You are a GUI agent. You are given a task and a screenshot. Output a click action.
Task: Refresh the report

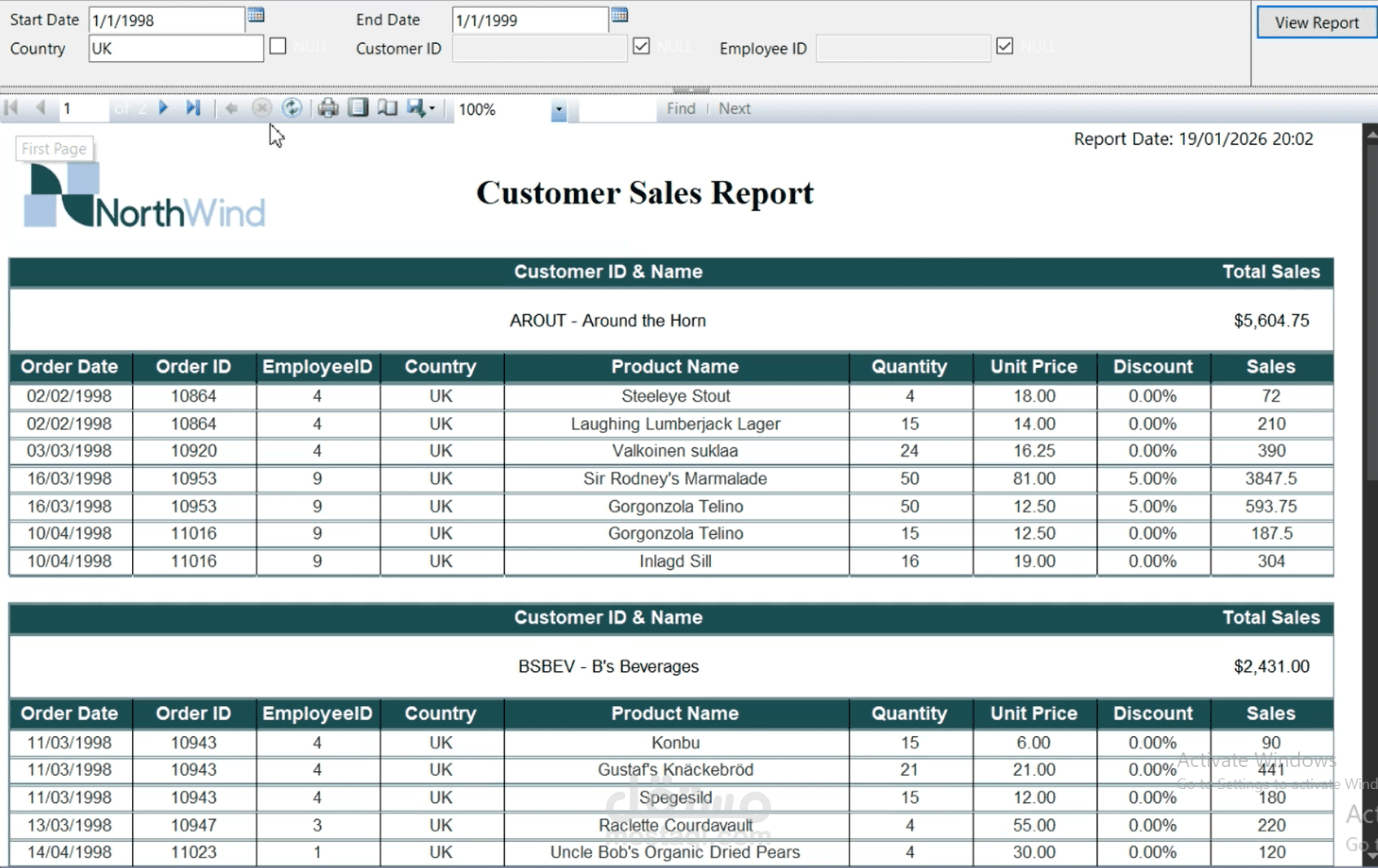click(x=292, y=108)
